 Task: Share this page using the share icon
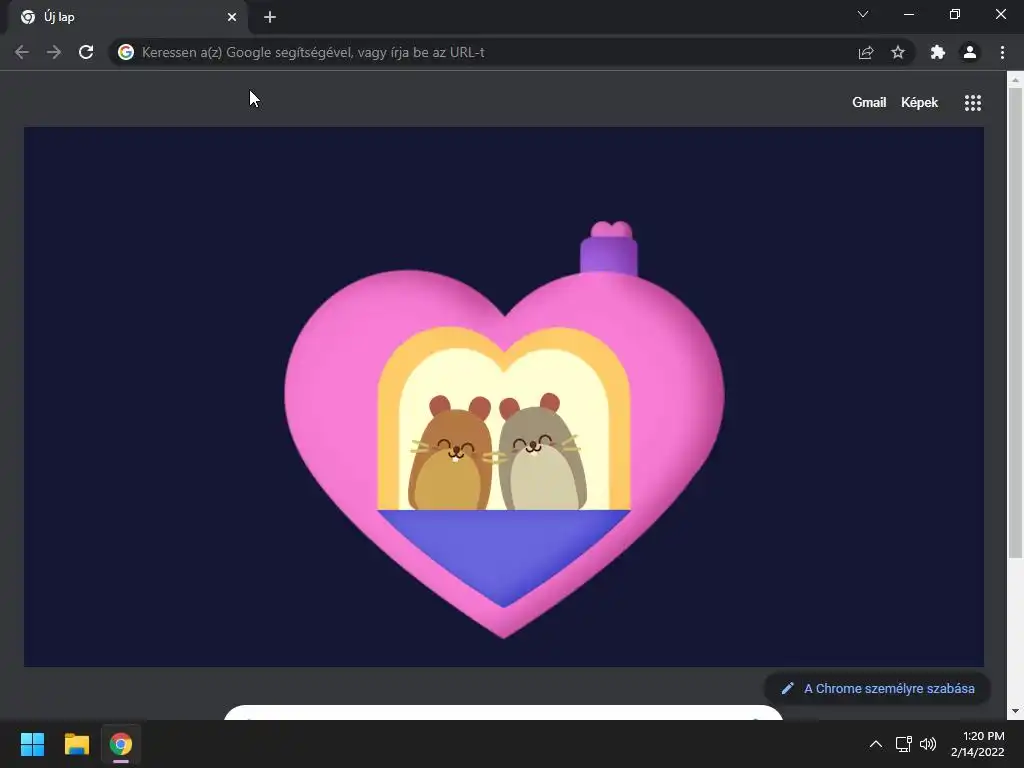pos(866,52)
